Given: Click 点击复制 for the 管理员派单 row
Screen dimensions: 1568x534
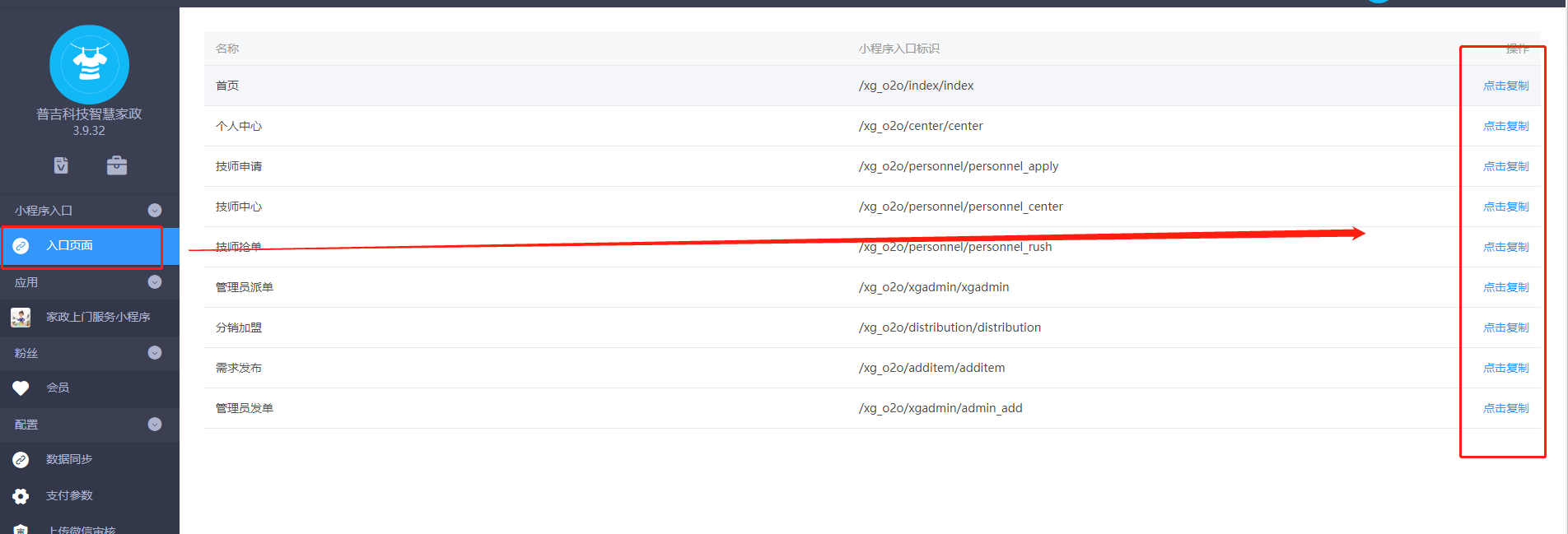Looking at the screenshot, I should coord(1505,287).
